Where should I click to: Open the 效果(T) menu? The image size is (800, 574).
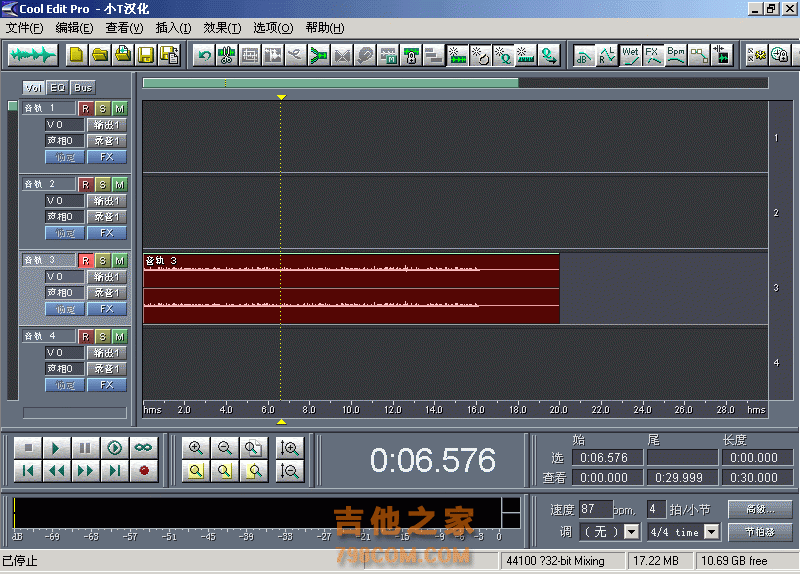[222, 28]
